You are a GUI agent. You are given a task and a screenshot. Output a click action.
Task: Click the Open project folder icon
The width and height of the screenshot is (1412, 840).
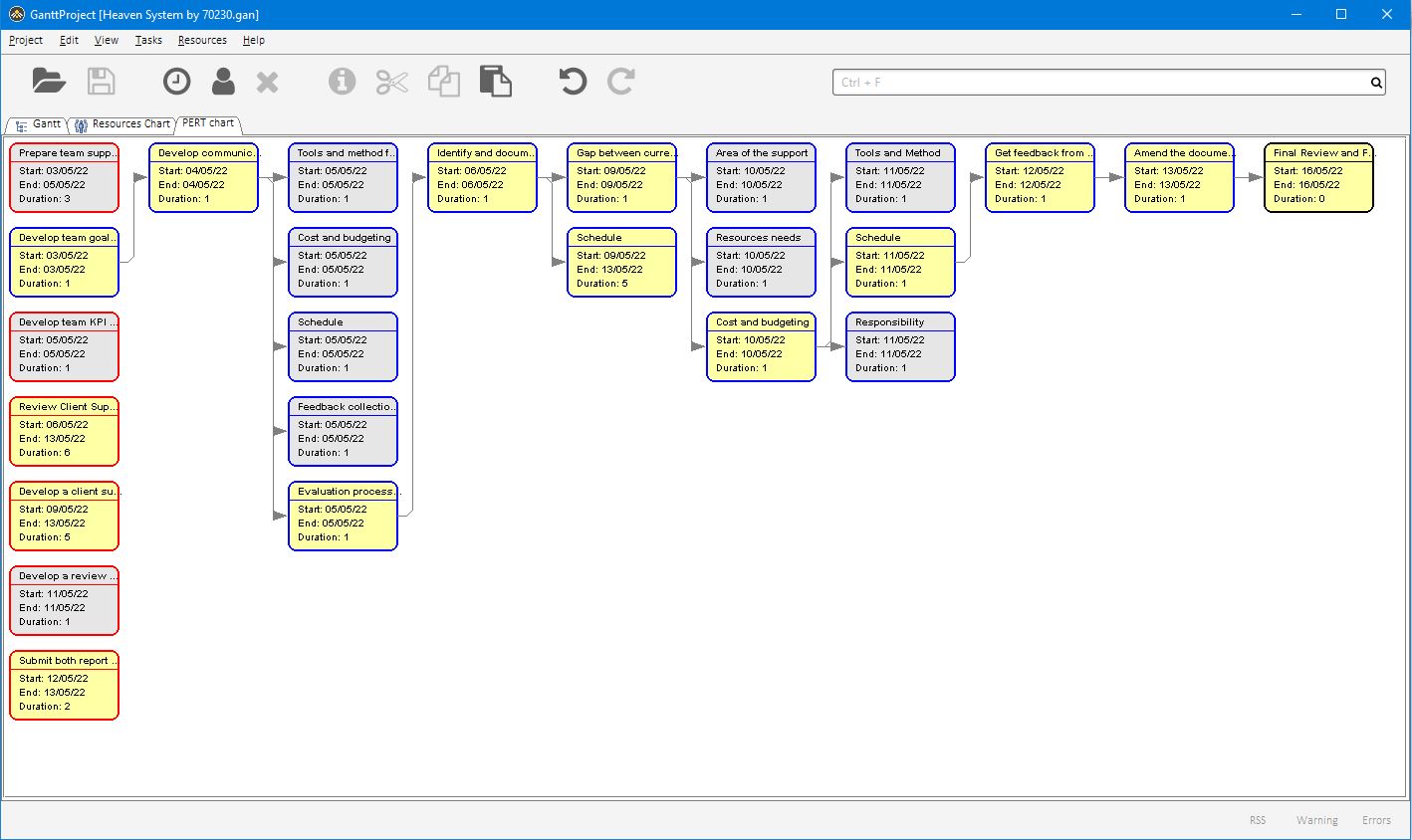coord(49,81)
